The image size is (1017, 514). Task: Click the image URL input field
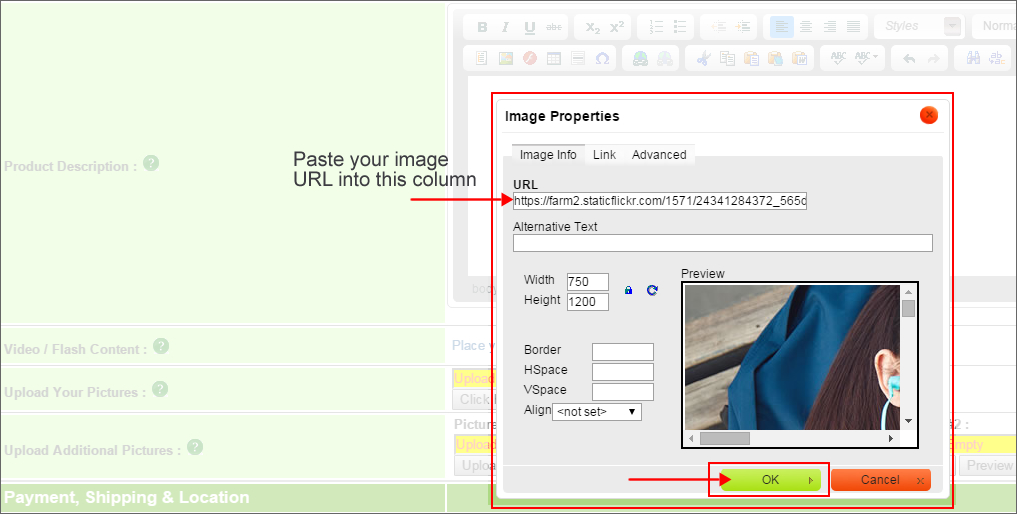660,201
